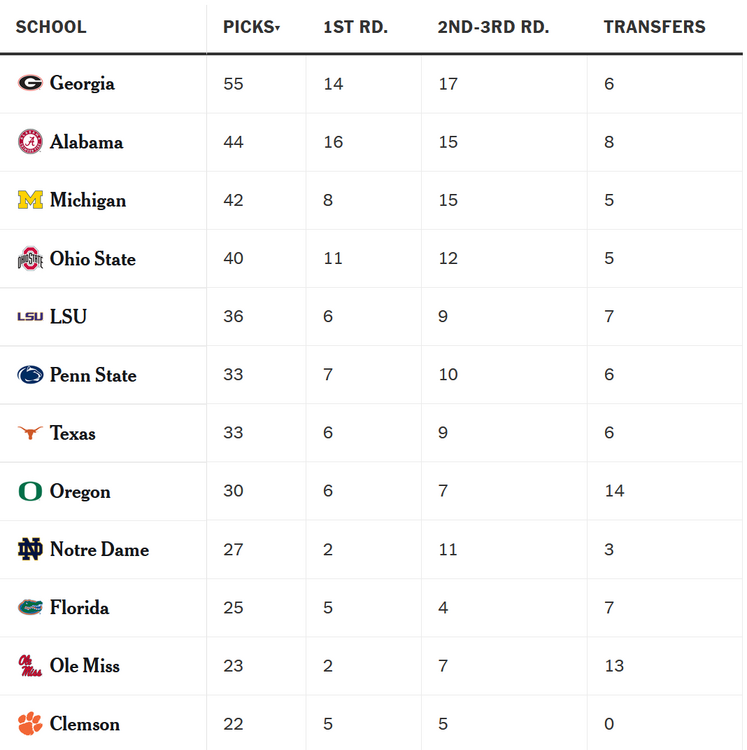The width and height of the screenshot is (747, 750).
Task: Select Oregon's transfers value of 14
Action: click(614, 491)
